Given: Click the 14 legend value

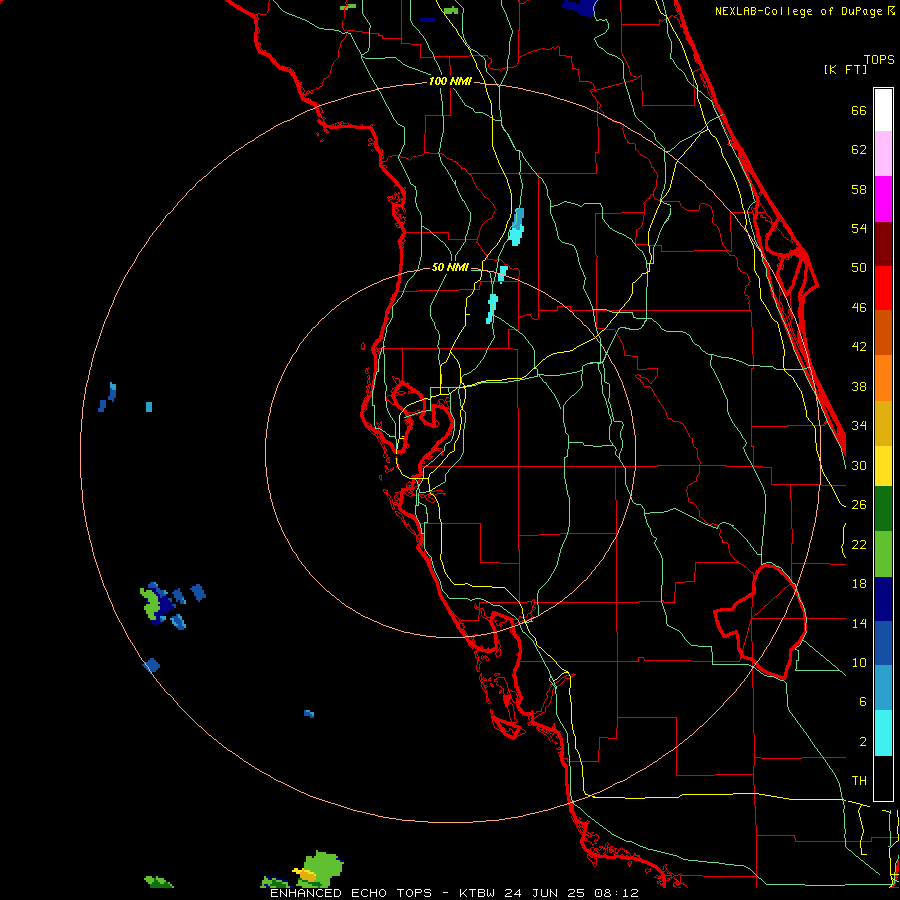Looking at the screenshot, I should (859, 623).
